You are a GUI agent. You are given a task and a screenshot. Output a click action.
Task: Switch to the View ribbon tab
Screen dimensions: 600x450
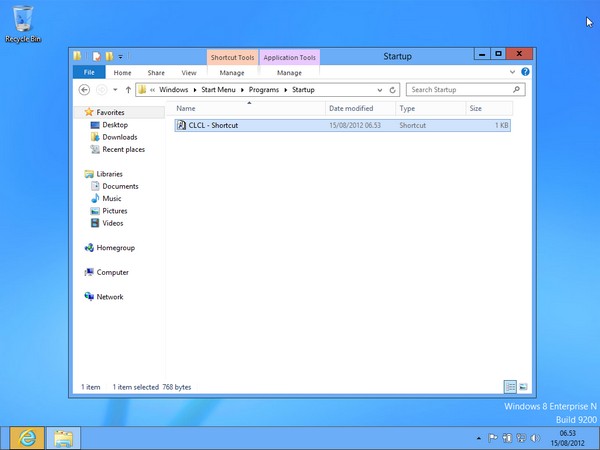pos(189,73)
